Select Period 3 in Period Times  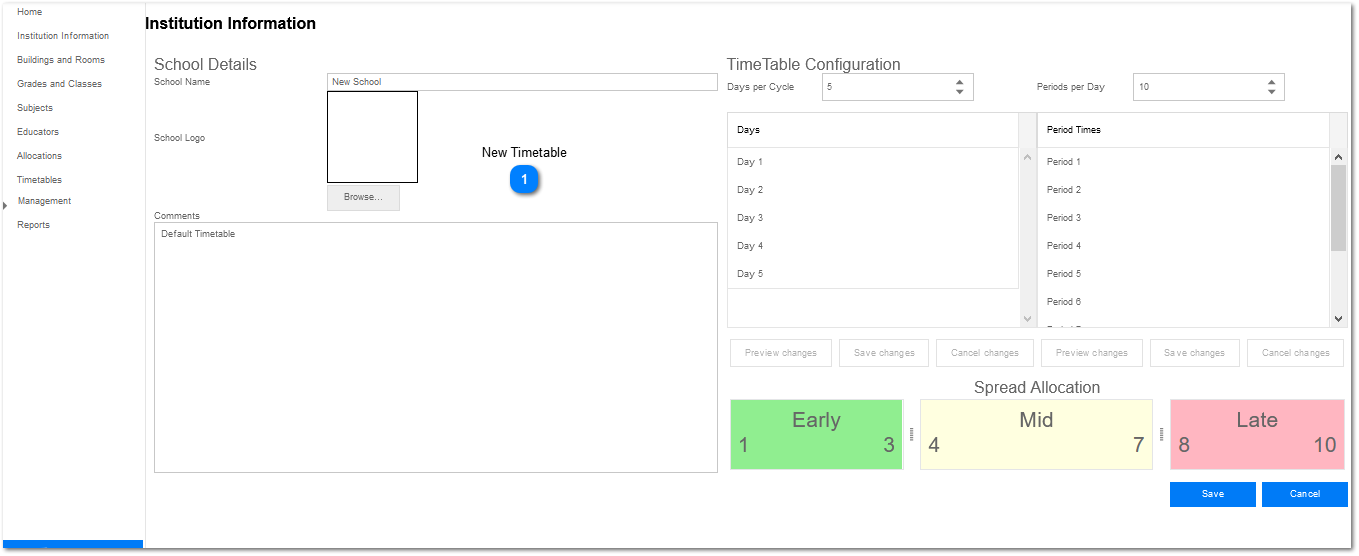1183,218
